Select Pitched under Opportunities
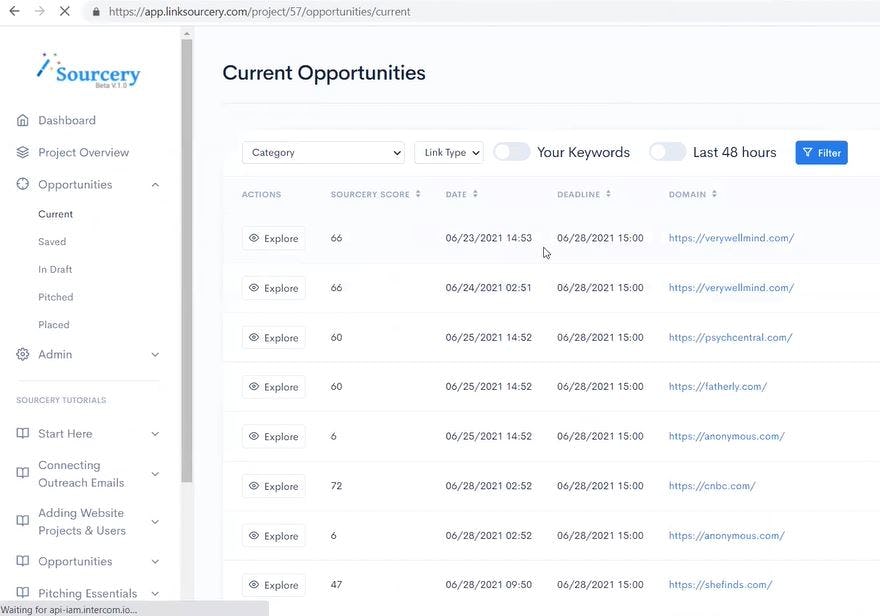 point(56,297)
